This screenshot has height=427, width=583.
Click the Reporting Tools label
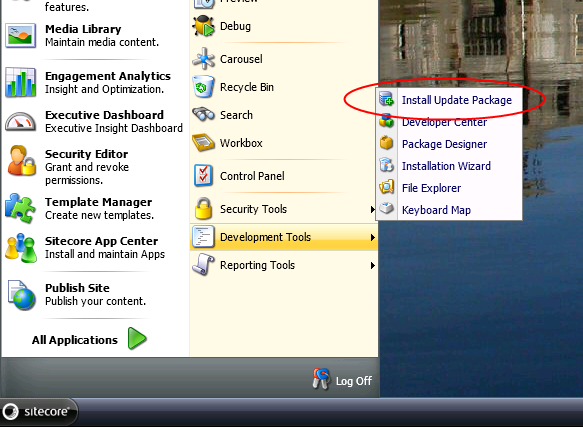click(257, 265)
